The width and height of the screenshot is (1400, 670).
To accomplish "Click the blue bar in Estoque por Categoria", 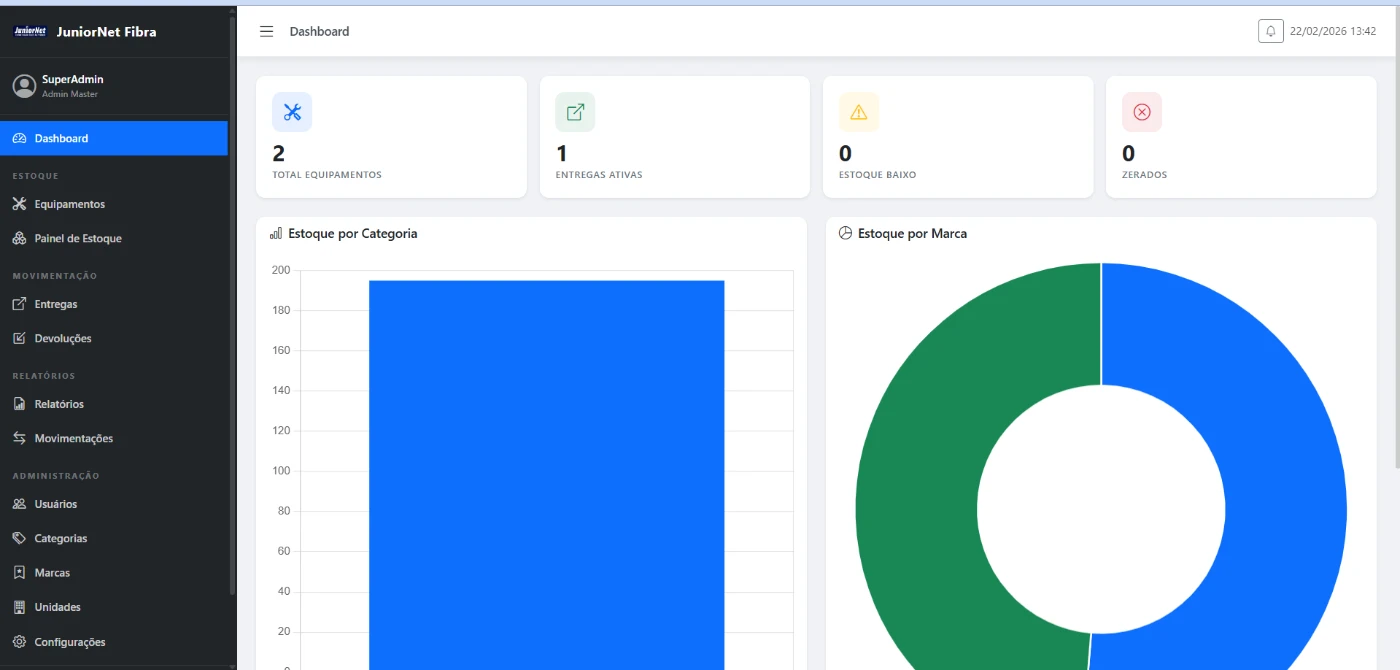I will point(546,470).
